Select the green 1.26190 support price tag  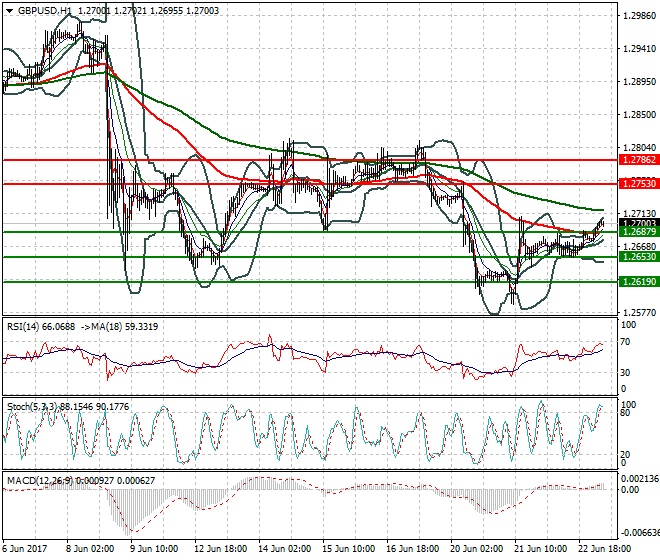[x=635, y=282]
